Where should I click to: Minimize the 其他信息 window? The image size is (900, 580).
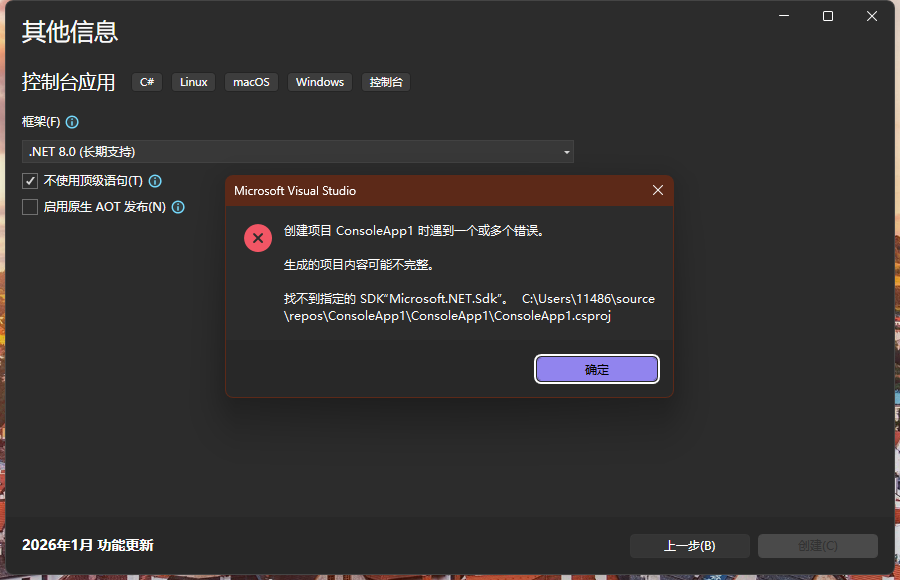[784, 16]
